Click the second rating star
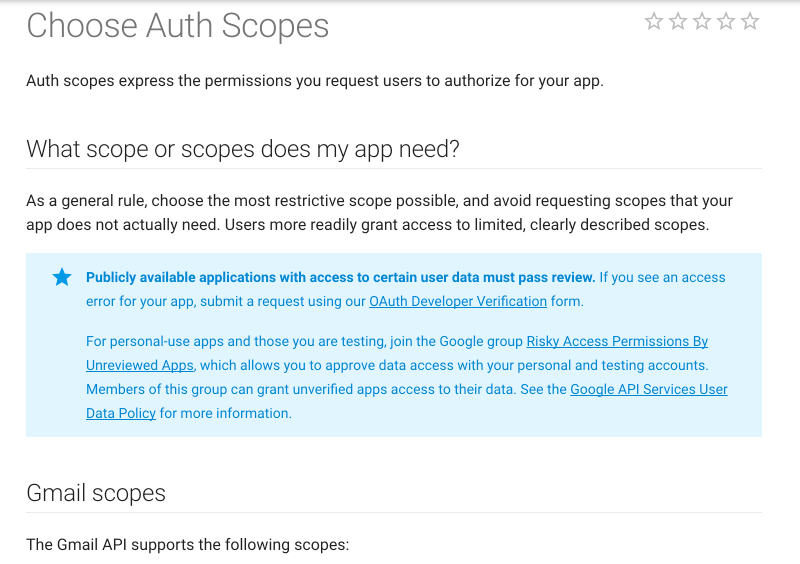Image resolution: width=800 pixels, height=564 pixels. [x=678, y=21]
